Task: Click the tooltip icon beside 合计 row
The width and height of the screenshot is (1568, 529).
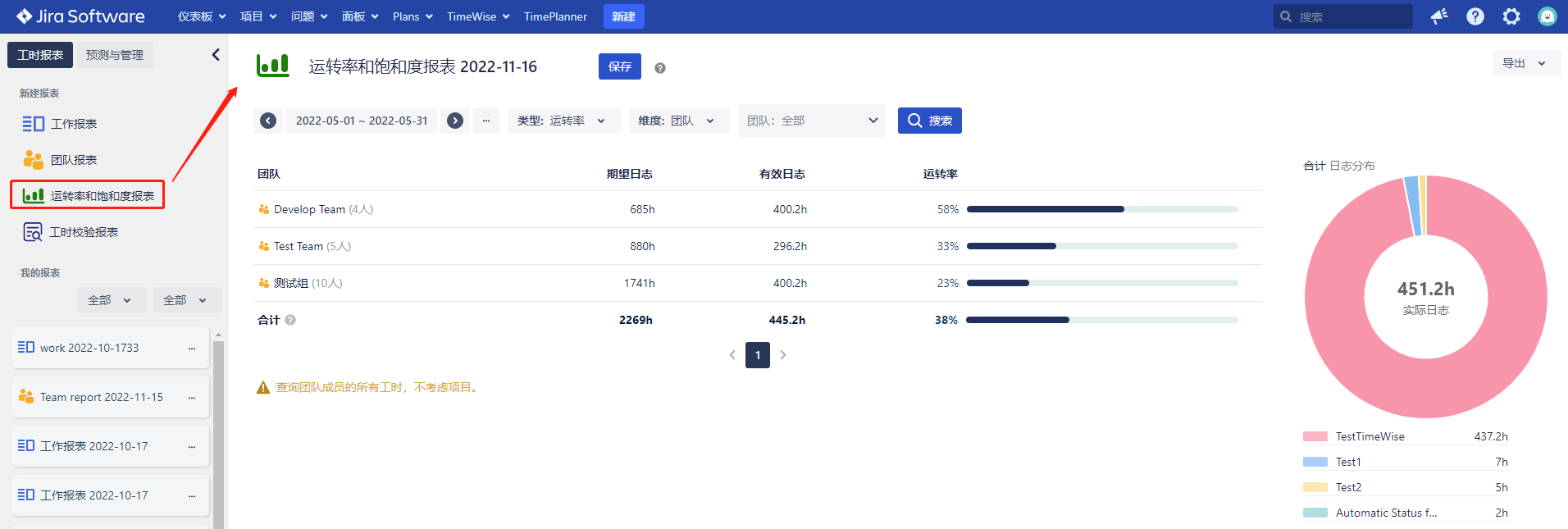Action: [290, 320]
